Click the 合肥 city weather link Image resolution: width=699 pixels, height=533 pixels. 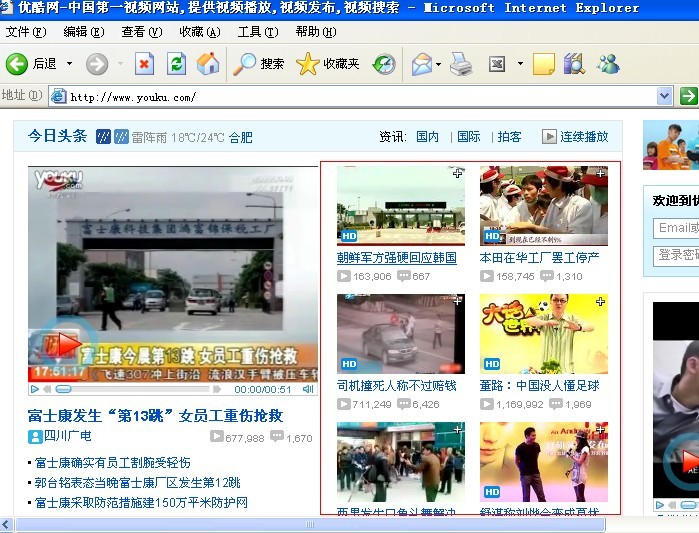pyautogui.click(x=241, y=137)
